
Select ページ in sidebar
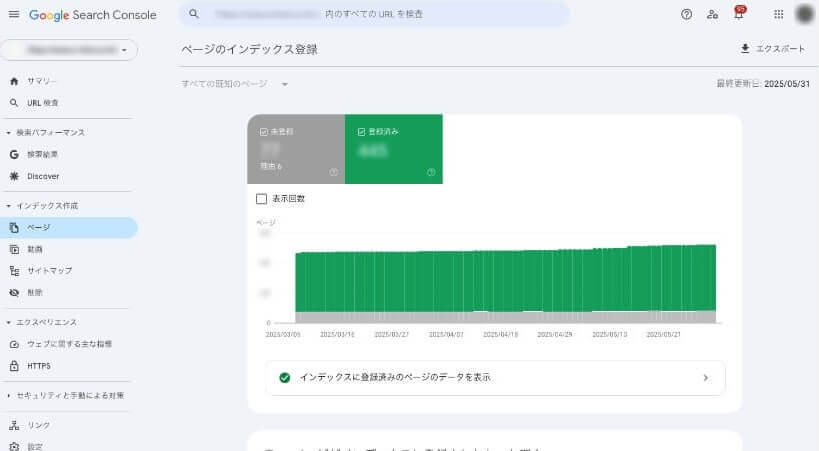[69, 228]
